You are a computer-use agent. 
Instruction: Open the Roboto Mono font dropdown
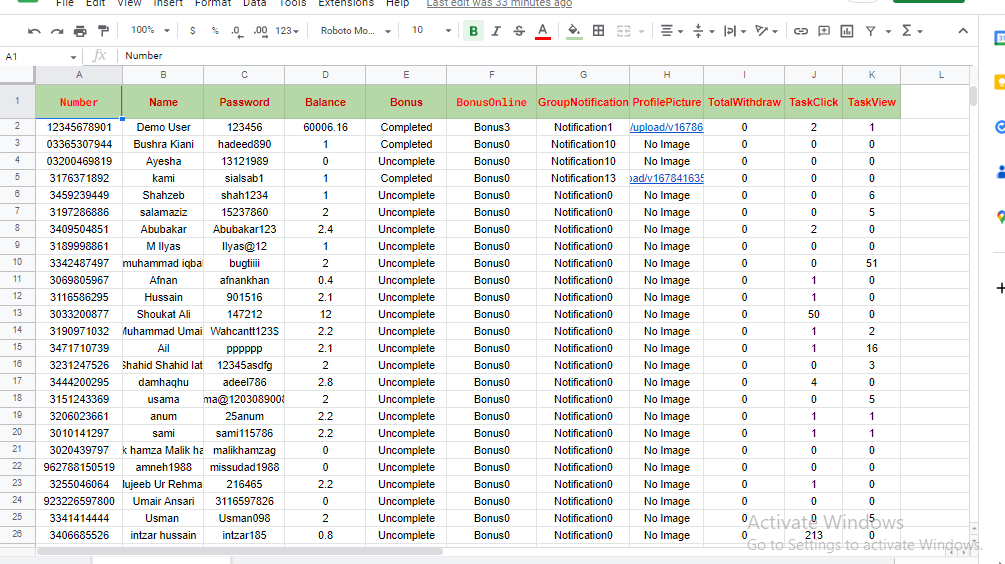(x=356, y=31)
